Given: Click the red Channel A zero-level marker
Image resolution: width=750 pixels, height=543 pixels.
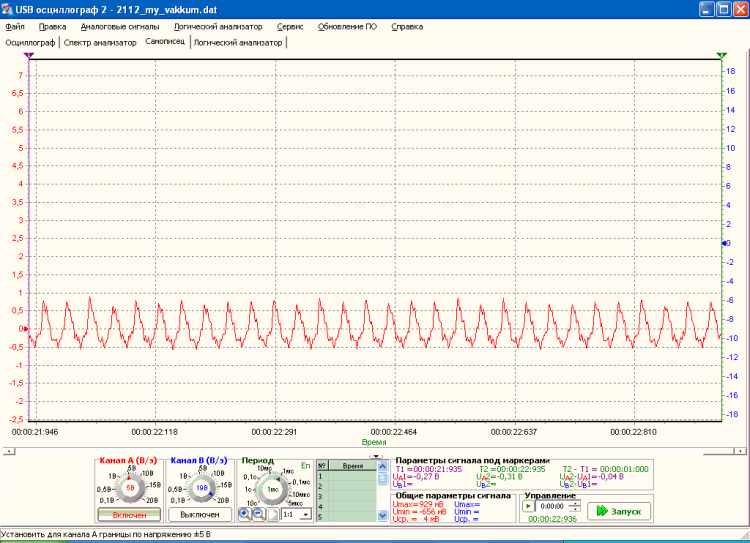Looking at the screenshot, I should point(25,329).
